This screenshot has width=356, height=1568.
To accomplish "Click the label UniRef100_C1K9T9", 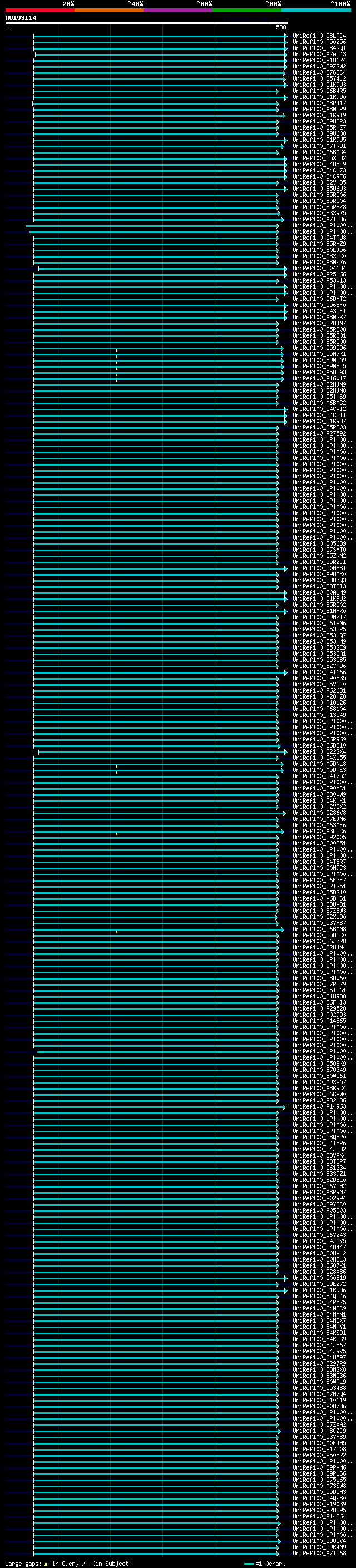I will (319, 116).
